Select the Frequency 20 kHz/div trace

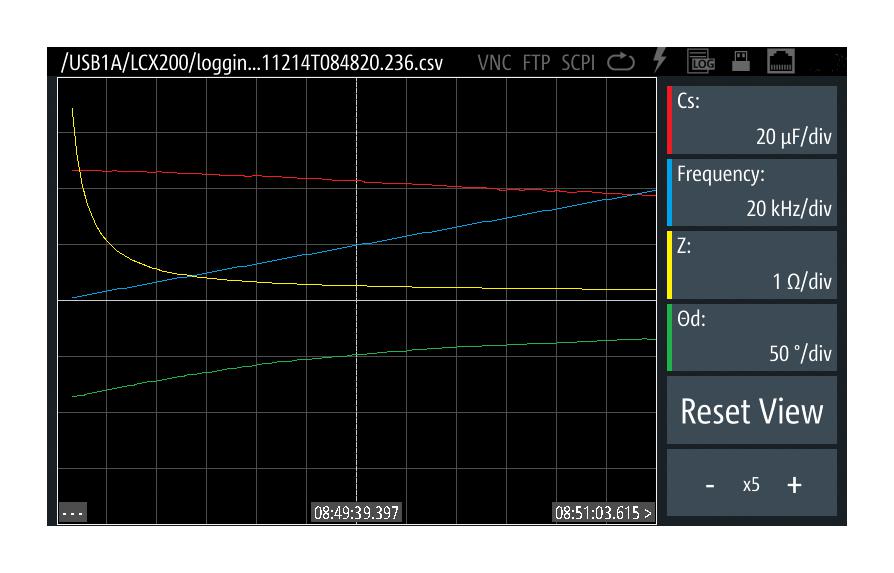click(x=752, y=192)
